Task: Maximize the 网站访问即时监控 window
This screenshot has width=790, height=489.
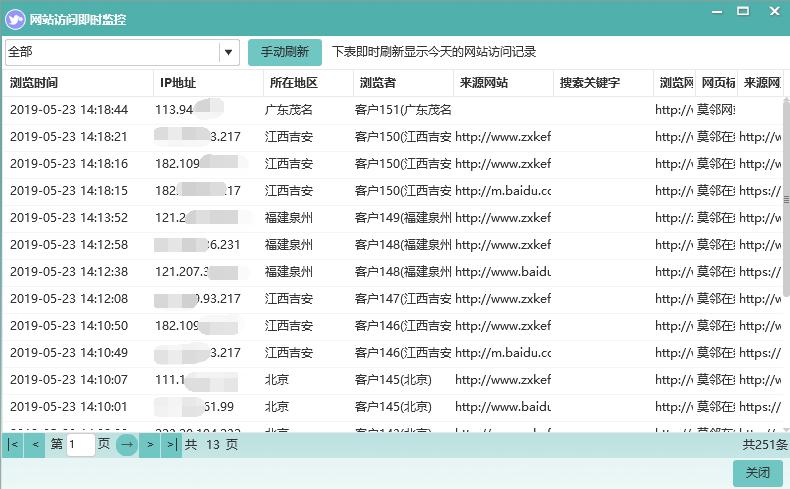Action: [743, 11]
